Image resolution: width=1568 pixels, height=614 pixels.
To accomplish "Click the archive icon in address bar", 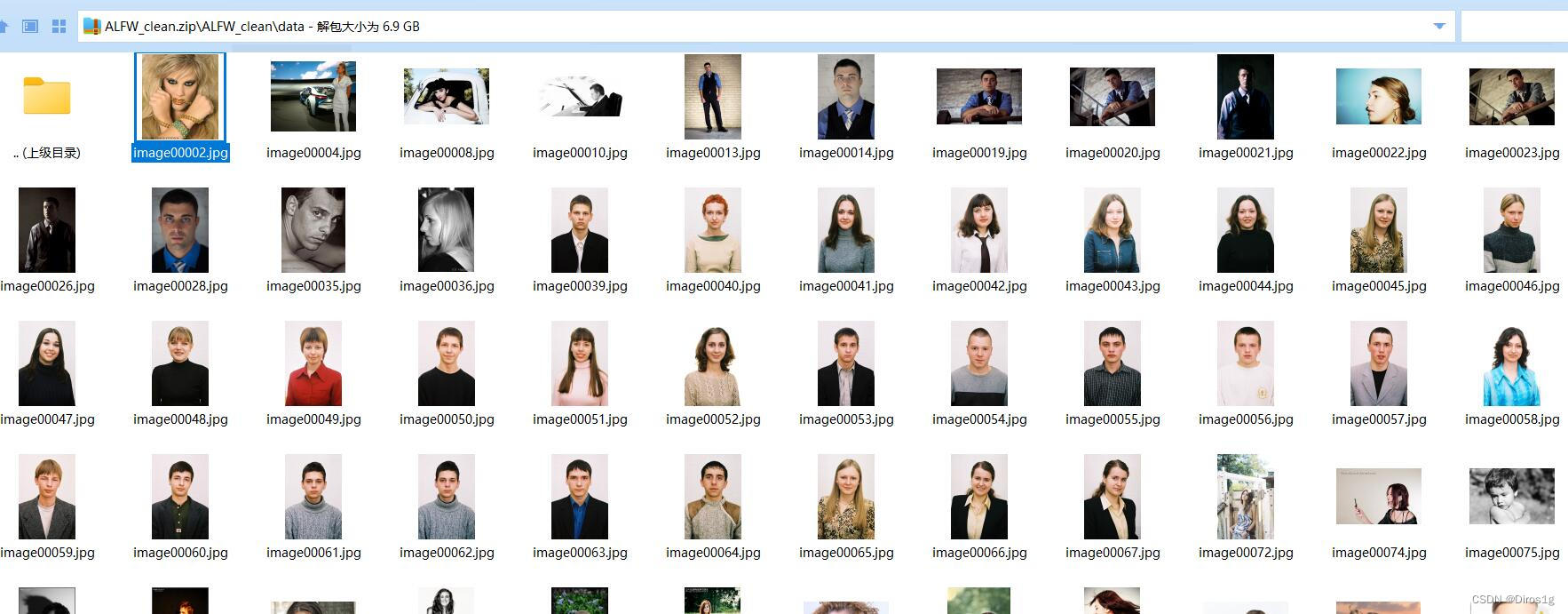I will tap(91, 27).
